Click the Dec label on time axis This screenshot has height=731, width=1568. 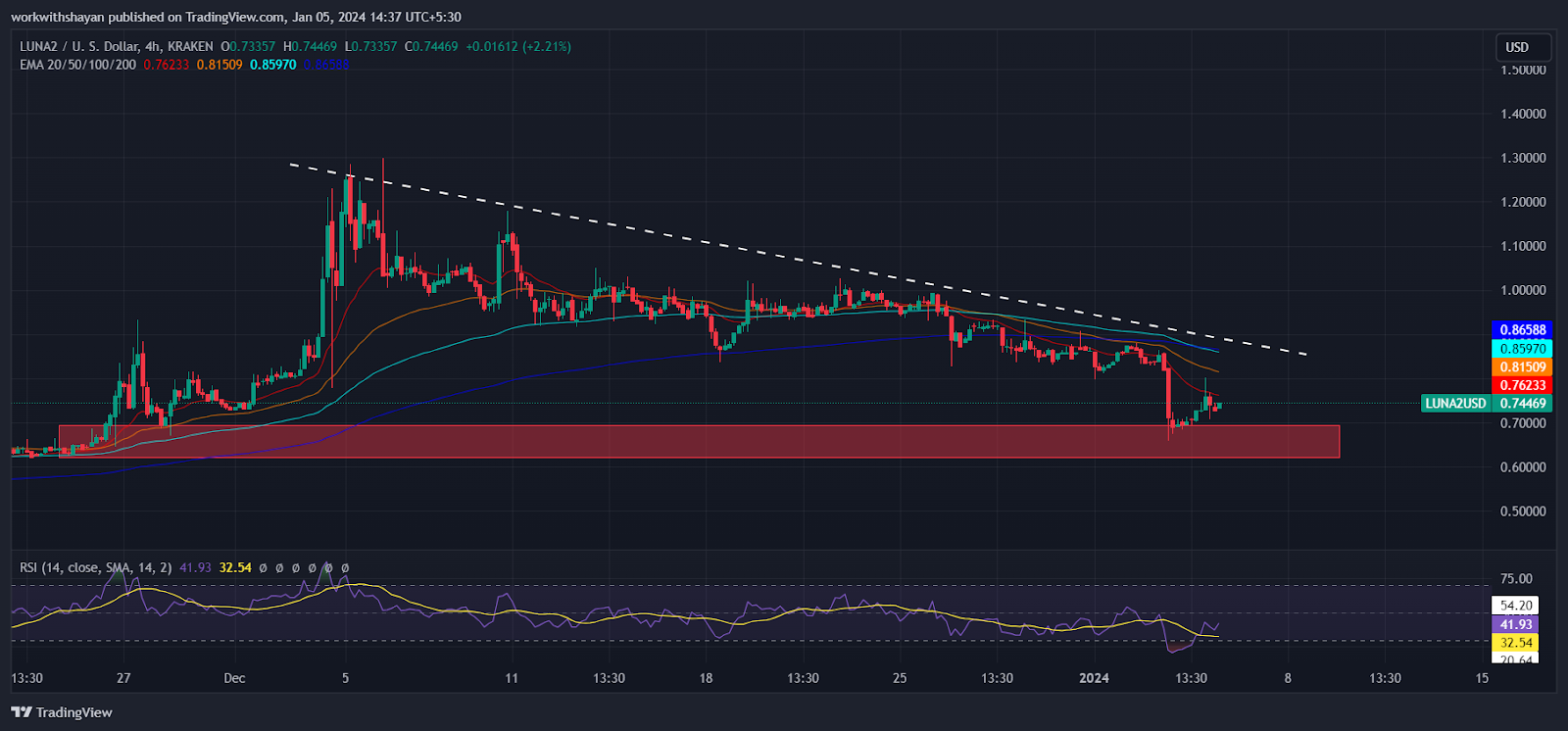coord(234,678)
